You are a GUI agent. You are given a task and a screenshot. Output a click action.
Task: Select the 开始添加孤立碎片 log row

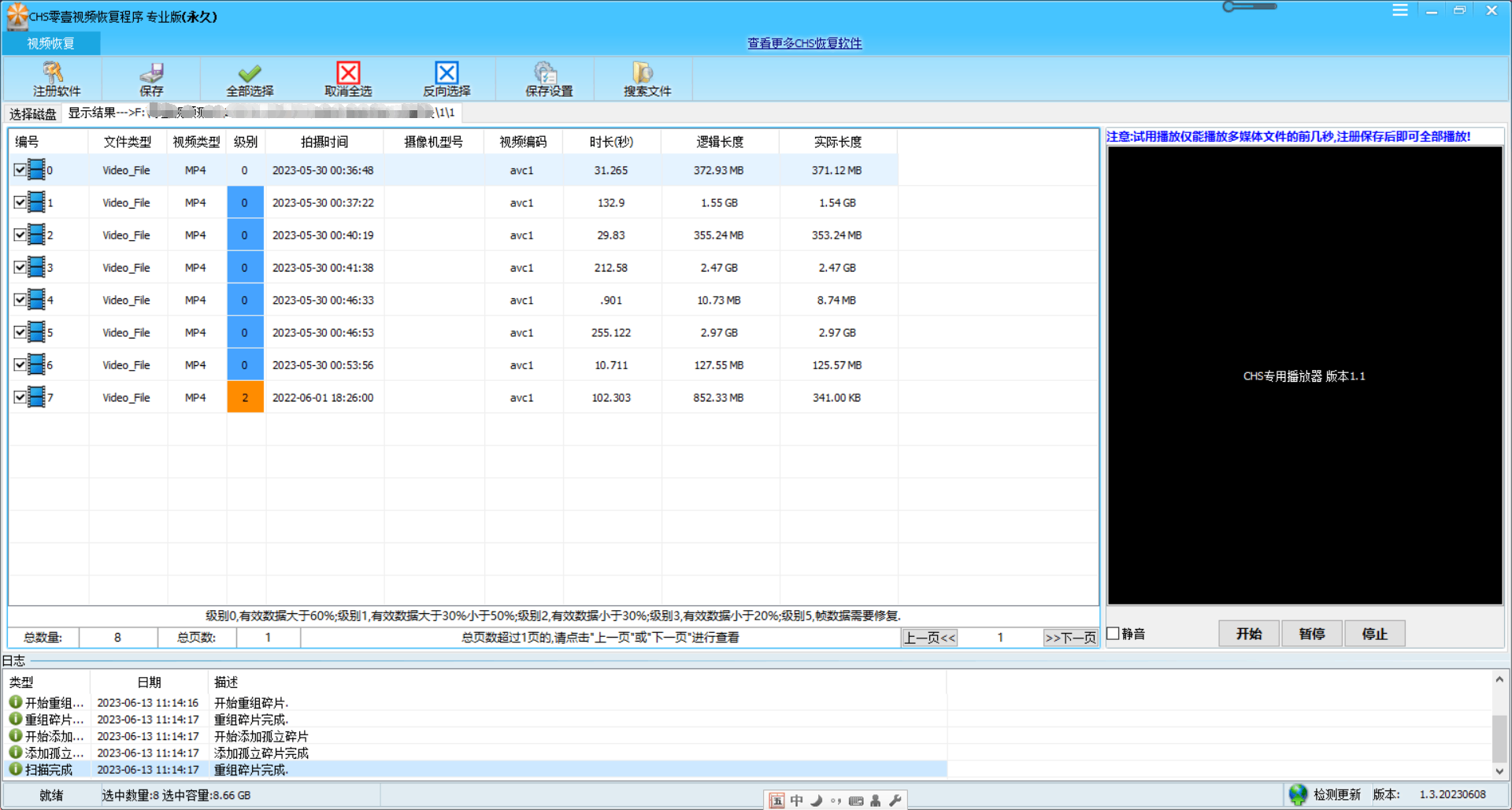[x=475, y=736]
